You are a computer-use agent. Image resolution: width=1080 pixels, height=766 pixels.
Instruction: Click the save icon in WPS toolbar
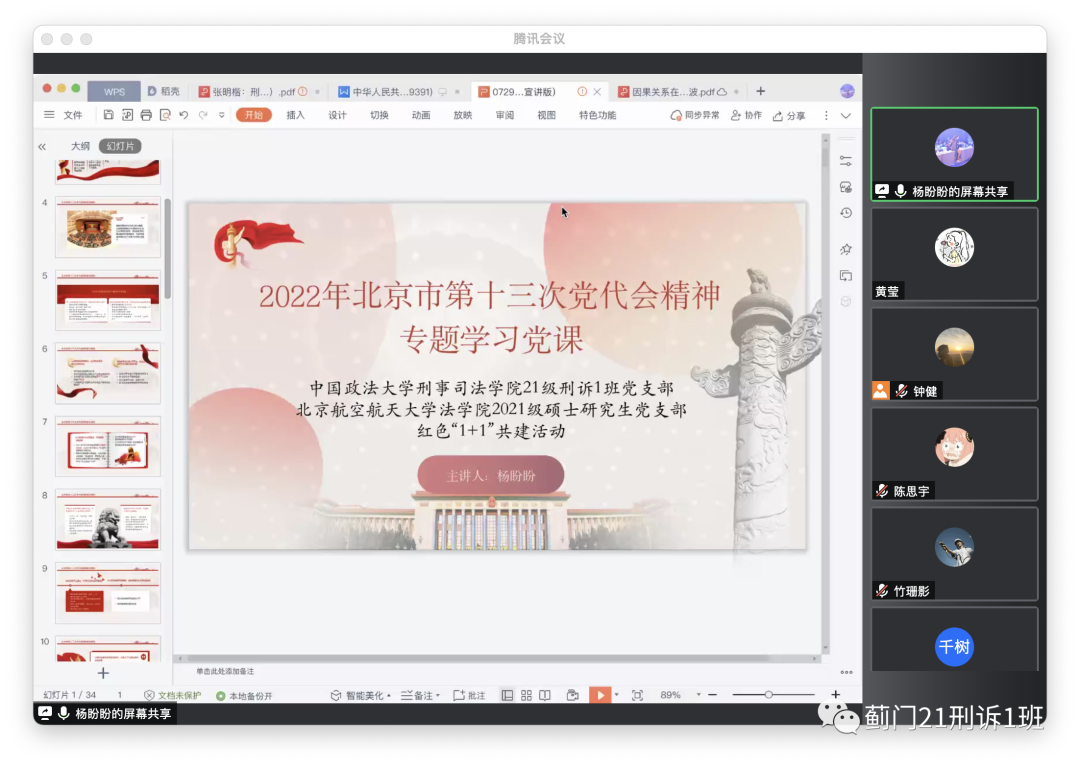(108, 115)
